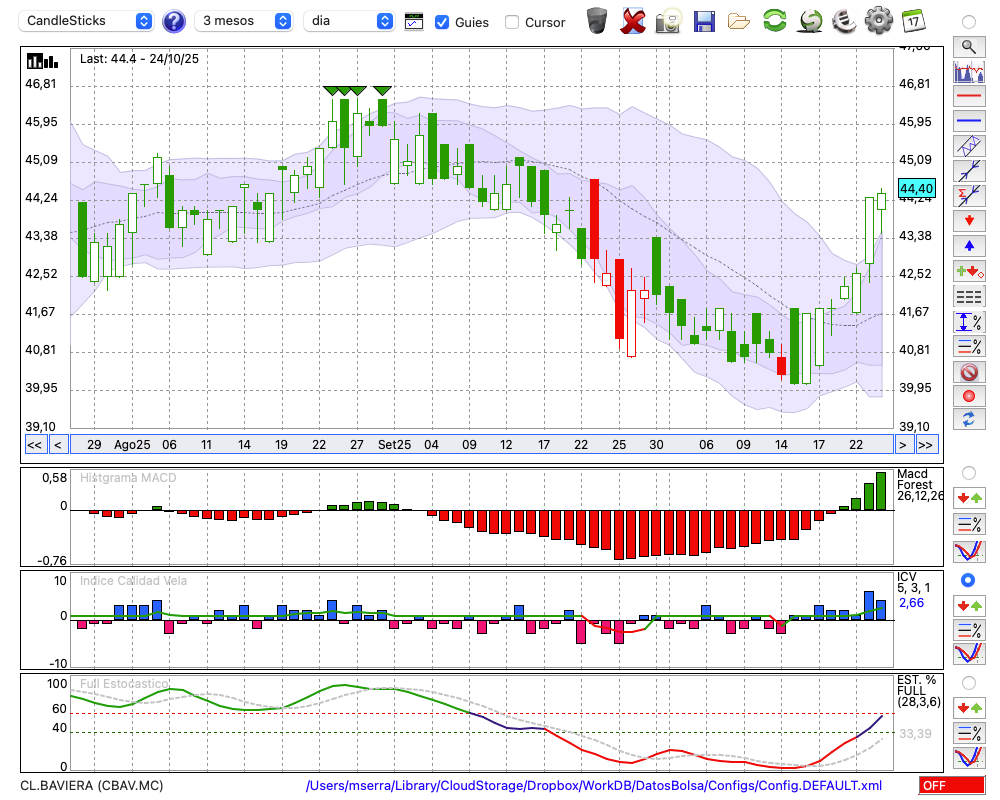Click the MACD panel oscillator curve button
The image size is (1000, 800).
(969, 551)
